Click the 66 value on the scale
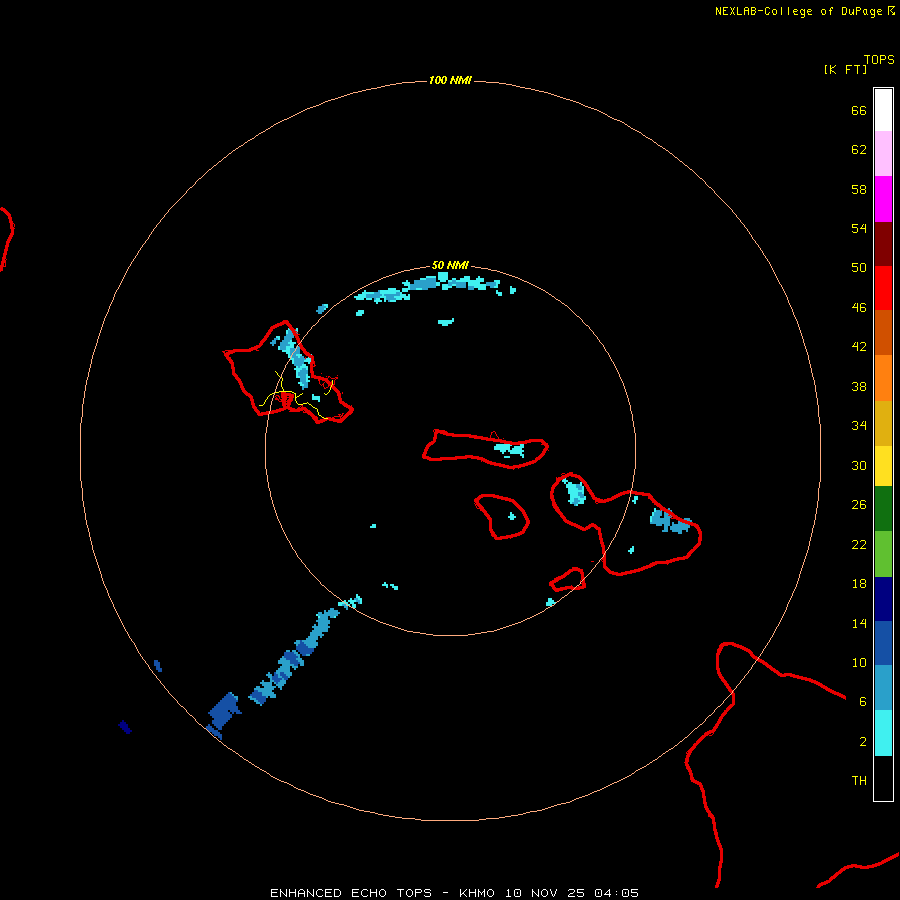 click(859, 111)
